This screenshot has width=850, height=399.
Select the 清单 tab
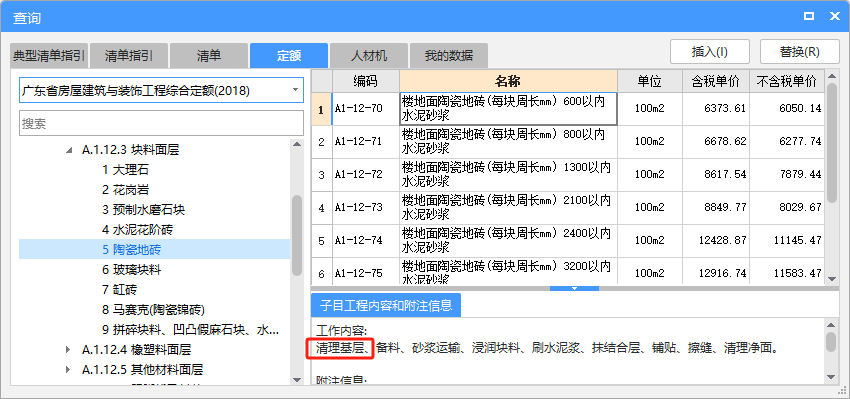pyautogui.click(x=209, y=55)
